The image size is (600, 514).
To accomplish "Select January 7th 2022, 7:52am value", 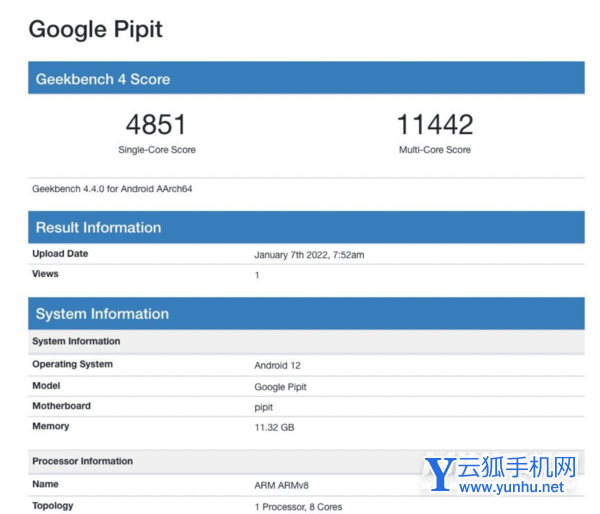I will 309,255.
